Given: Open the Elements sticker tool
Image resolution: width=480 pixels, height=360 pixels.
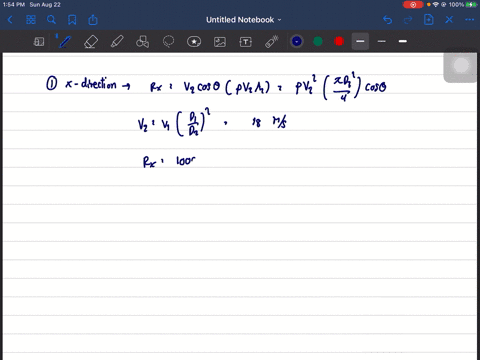Looking at the screenshot, I should (x=194, y=42).
